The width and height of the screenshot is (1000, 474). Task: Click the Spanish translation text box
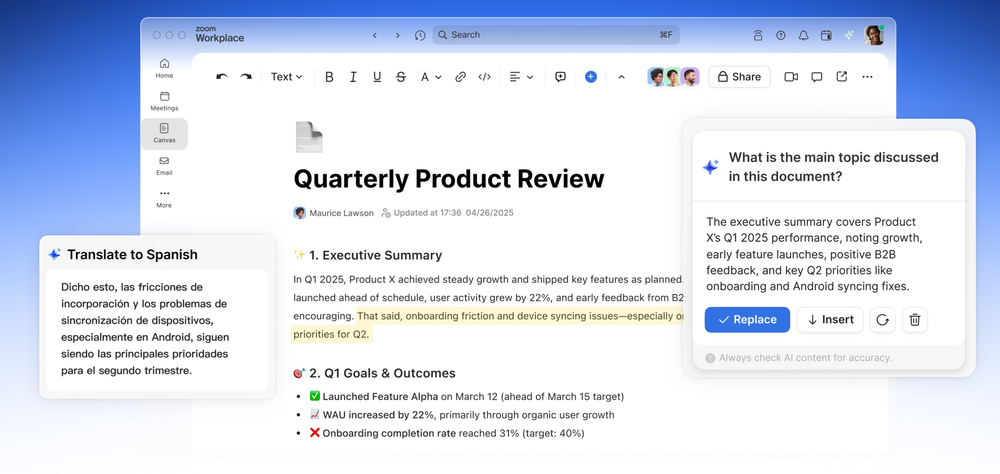(x=157, y=329)
